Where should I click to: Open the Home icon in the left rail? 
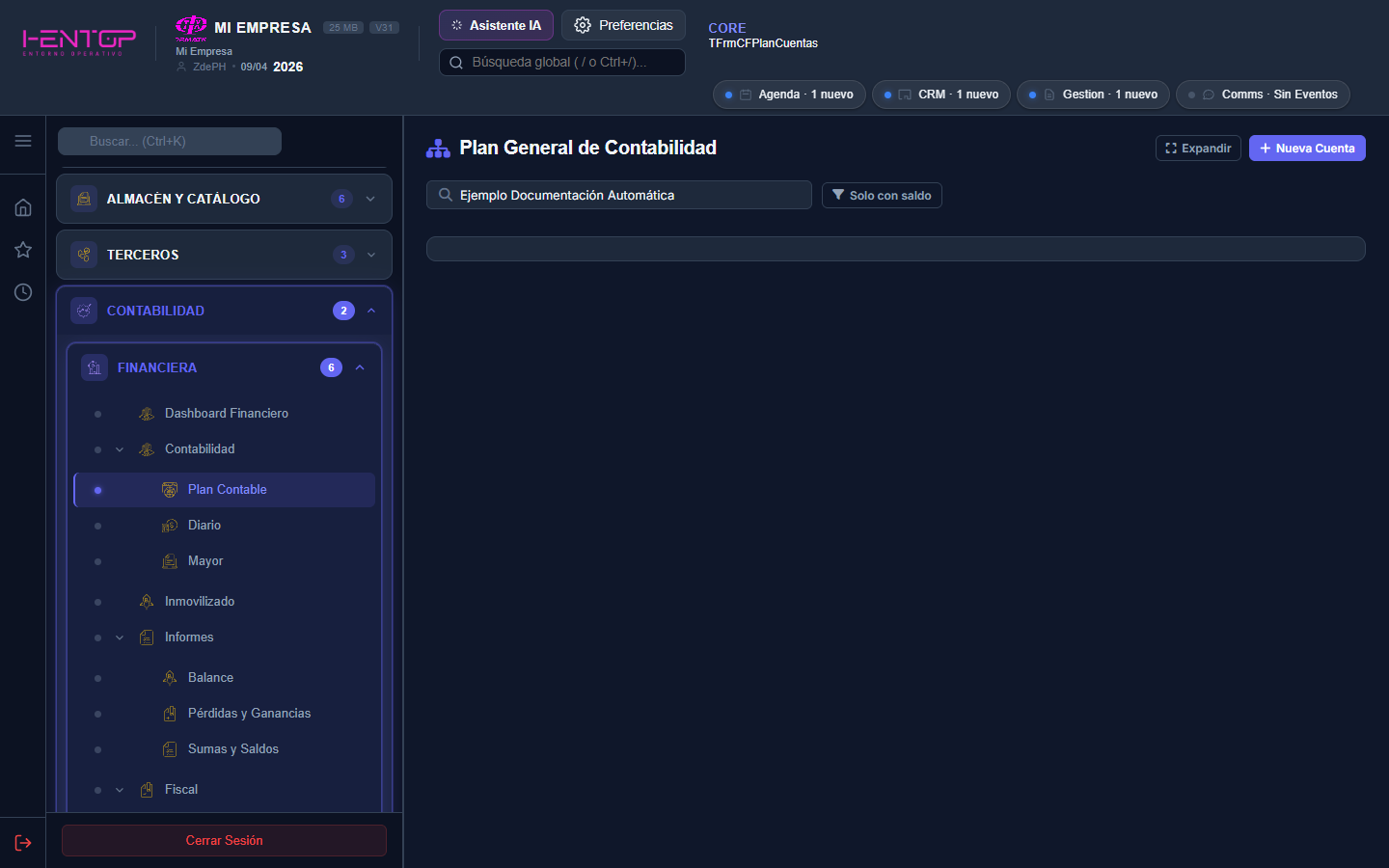click(22, 207)
